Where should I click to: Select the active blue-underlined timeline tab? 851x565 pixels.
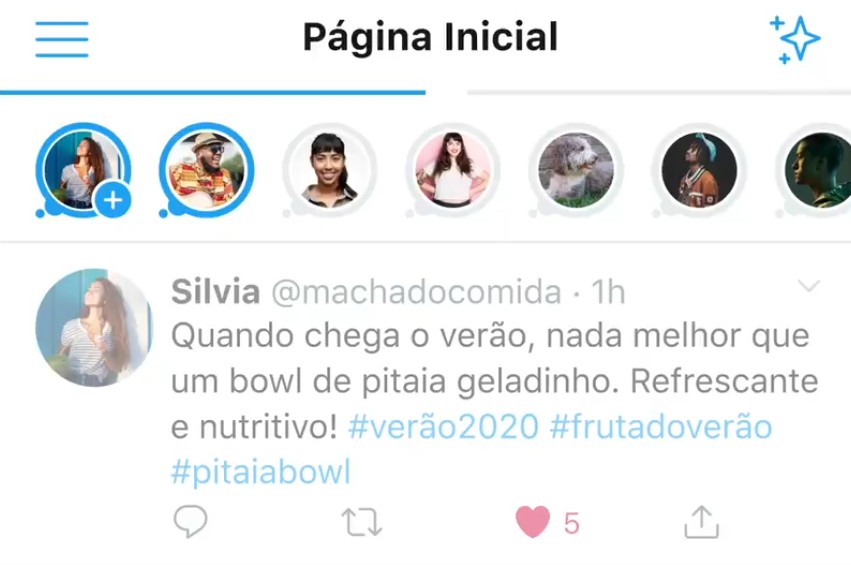click(x=213, y=93)
